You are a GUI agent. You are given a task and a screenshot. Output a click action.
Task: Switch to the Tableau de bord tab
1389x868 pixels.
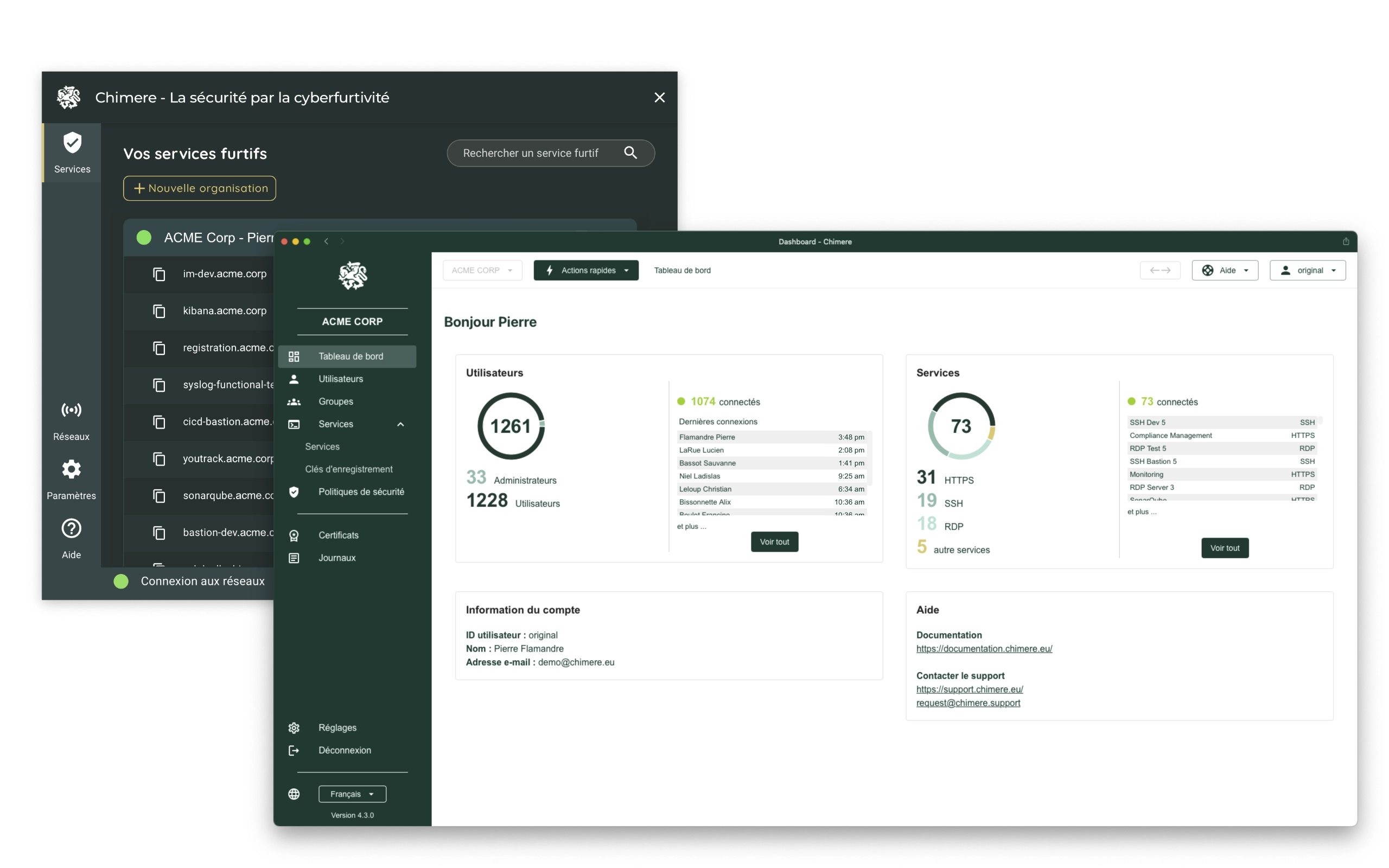click(683, 270)
